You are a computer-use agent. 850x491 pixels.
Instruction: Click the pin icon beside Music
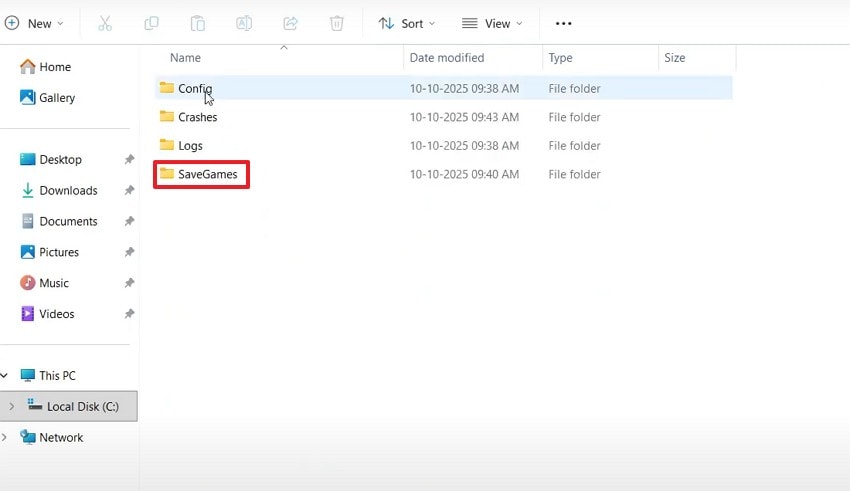(x=129, y=283)
